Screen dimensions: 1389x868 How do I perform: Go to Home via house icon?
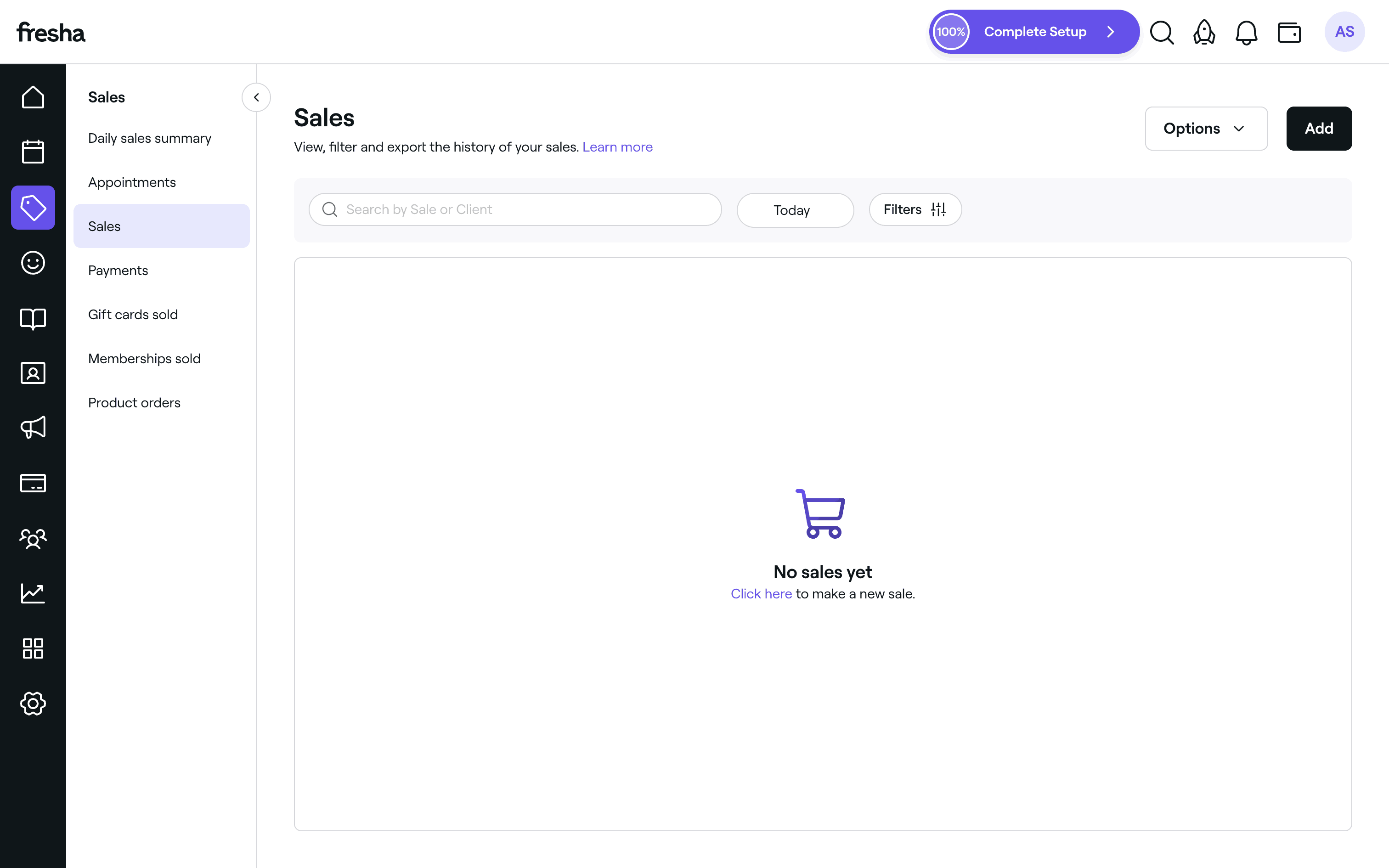pos(33,97)
